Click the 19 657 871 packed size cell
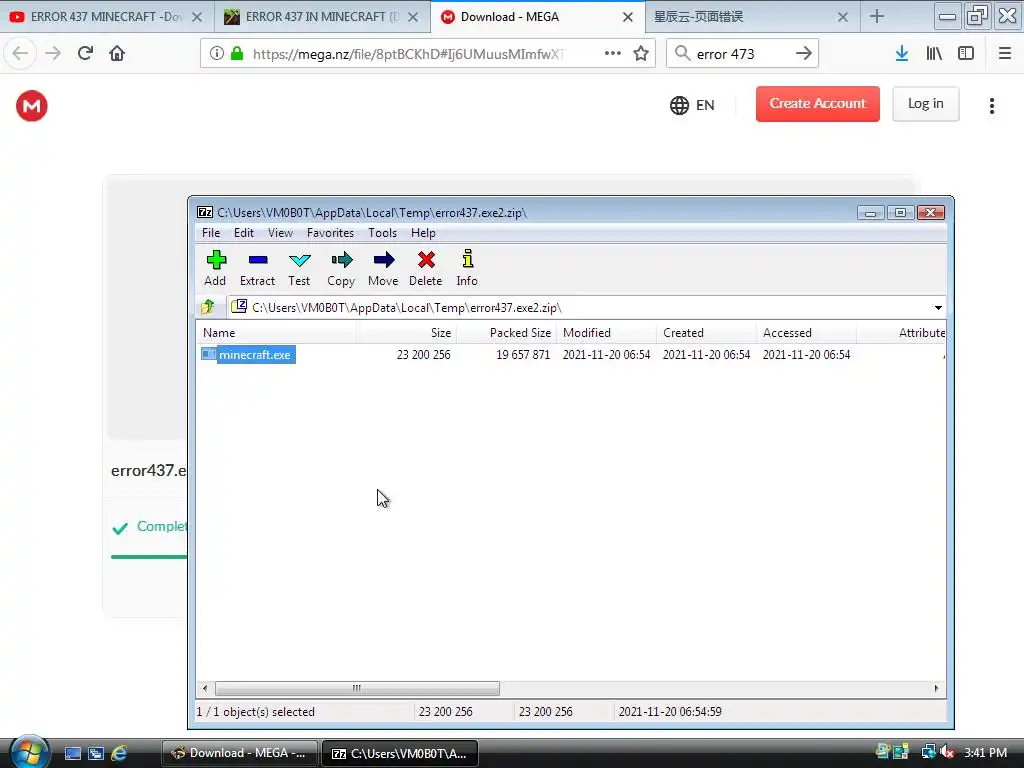Image resolution: width=1024 pixels, height=768 pixels. [x=522, y=355]
